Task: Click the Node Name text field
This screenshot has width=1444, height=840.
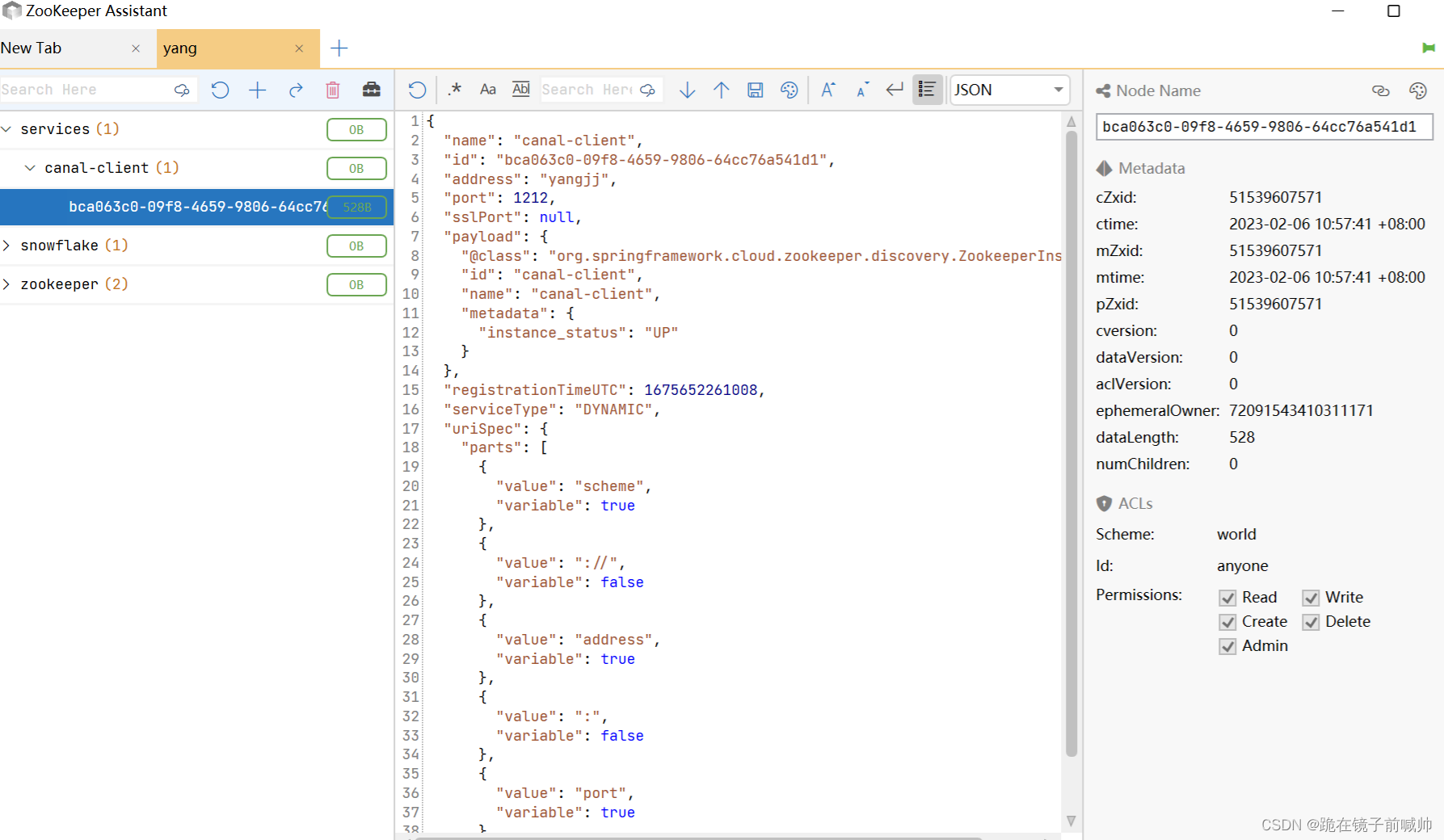Action: point(1264,127)
